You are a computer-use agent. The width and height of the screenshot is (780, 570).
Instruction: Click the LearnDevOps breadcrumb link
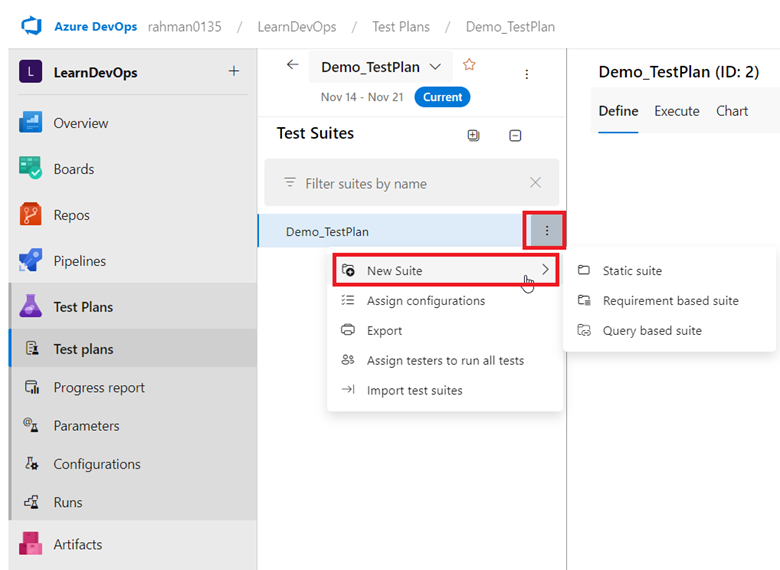pos(297,27)
